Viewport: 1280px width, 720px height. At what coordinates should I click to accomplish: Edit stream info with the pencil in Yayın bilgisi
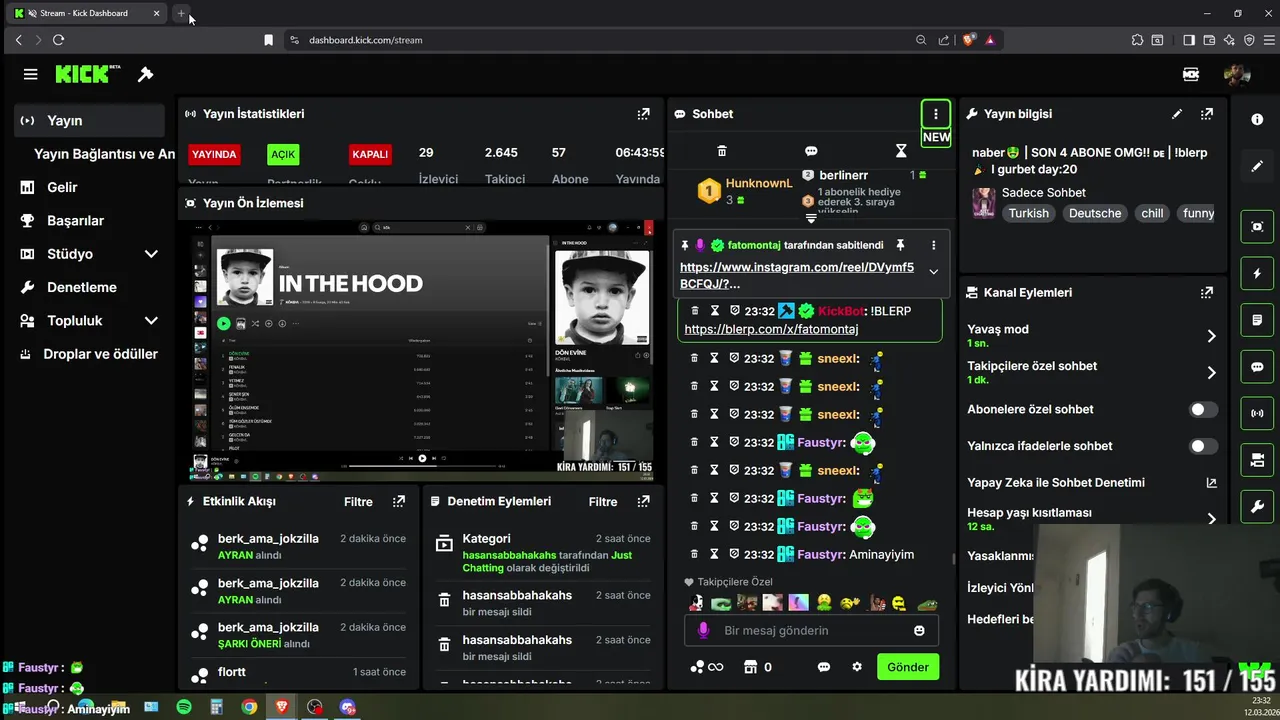(x=1177, y=114)
